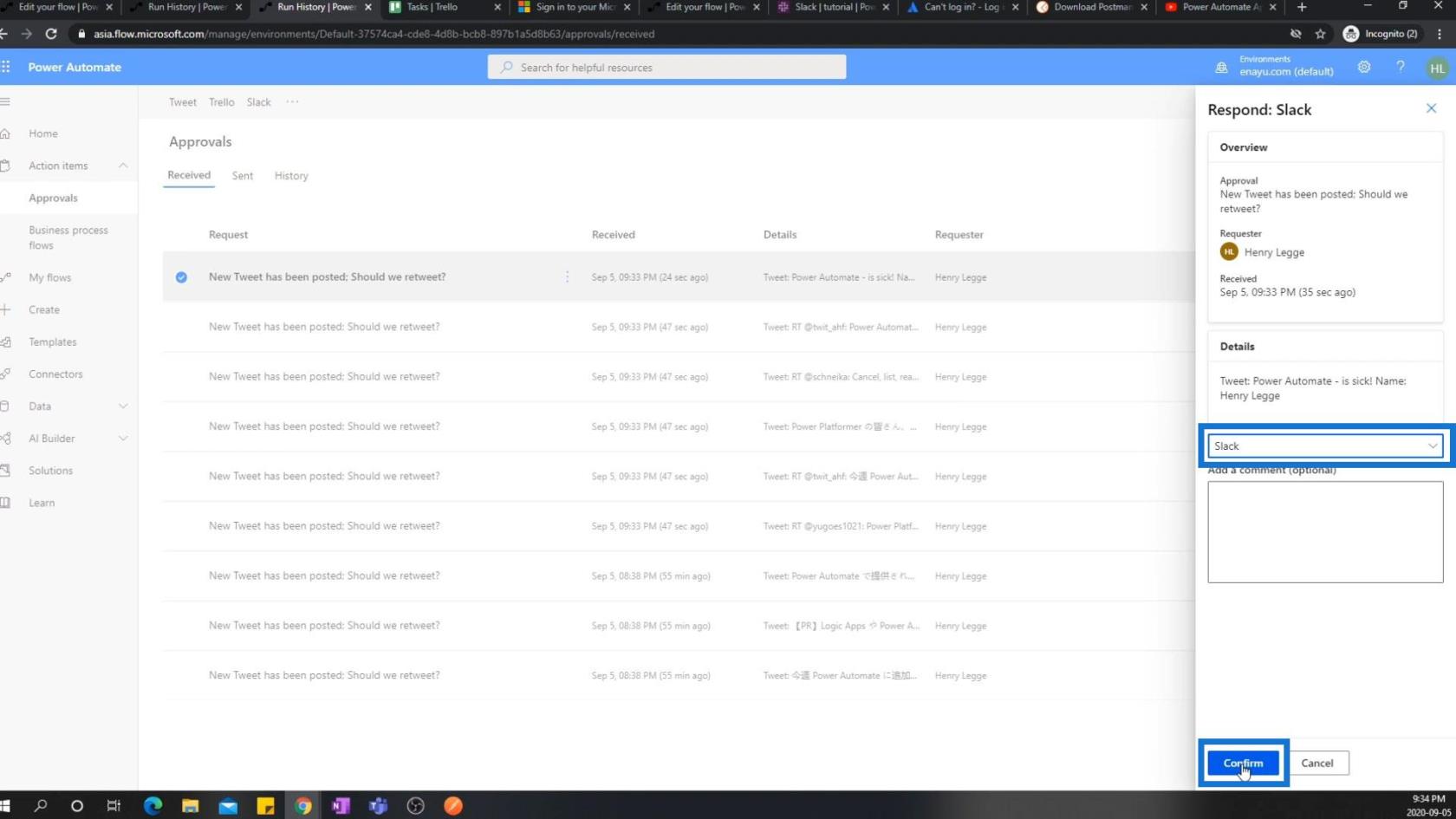Click the ellipsis next to Slack breadcrumb

pos(293,101)
